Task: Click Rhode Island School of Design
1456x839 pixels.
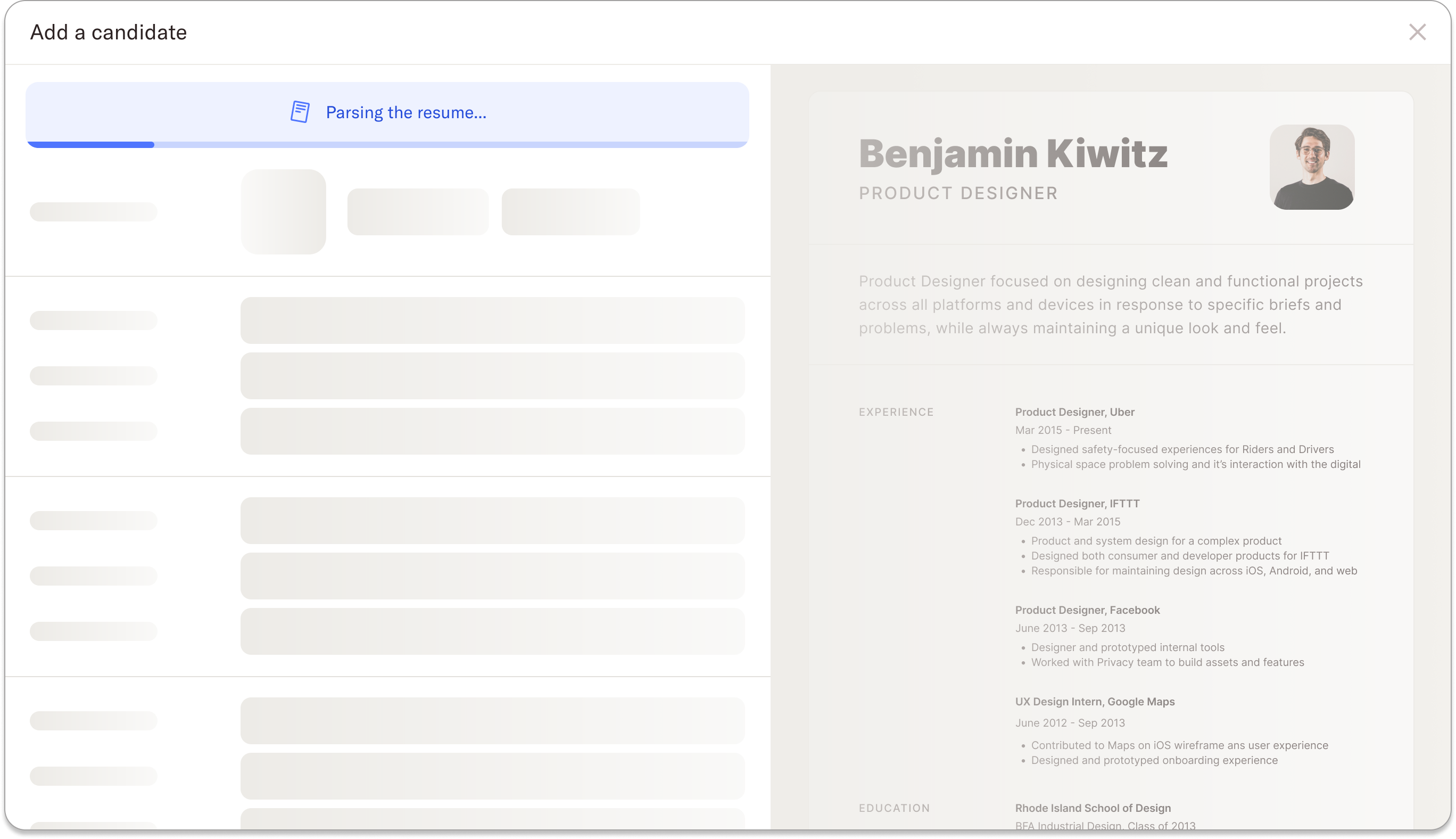Action: click(1093, 808)
